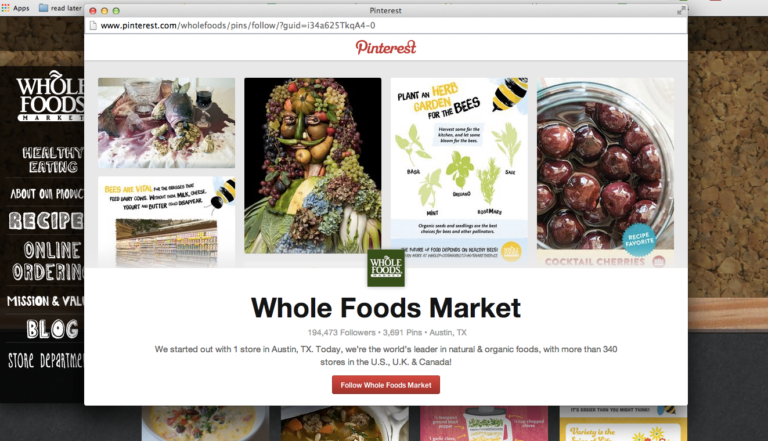This screenshot has height=441, width=768.
Task: Open the Plant an Herb Garden pin
Action: pos(459,172)
